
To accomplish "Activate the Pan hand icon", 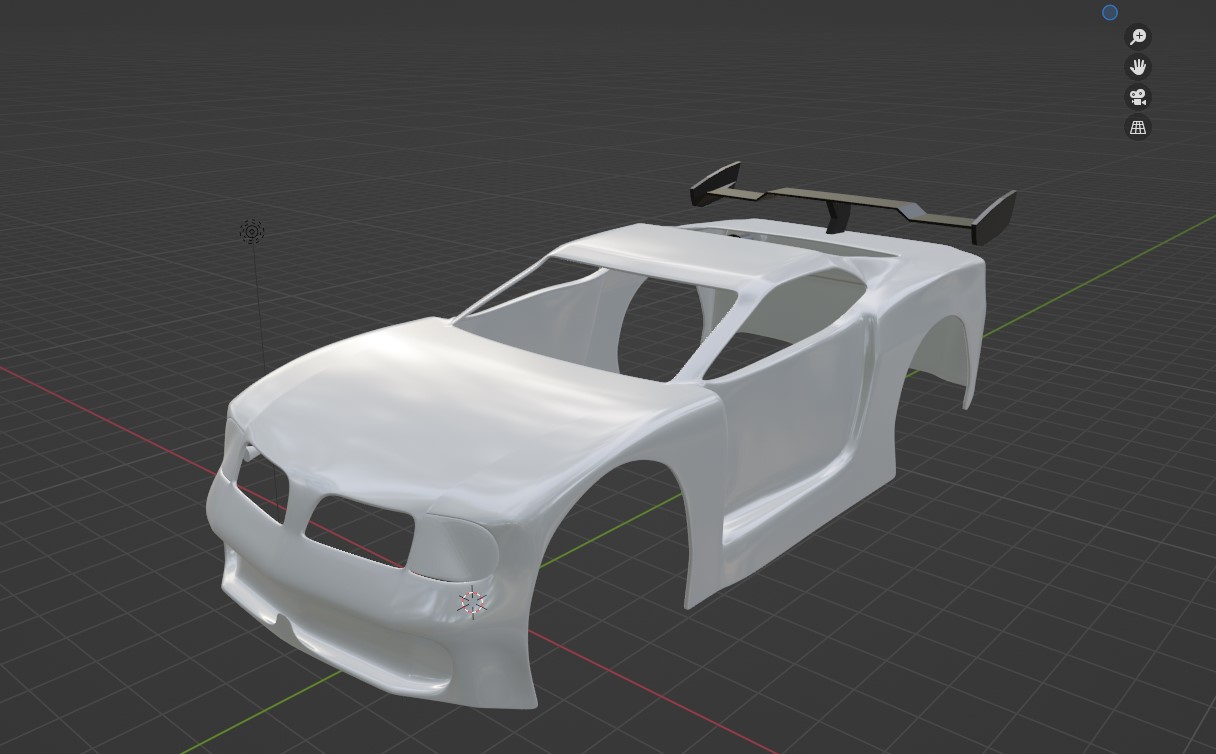I will click(1138, 66).
